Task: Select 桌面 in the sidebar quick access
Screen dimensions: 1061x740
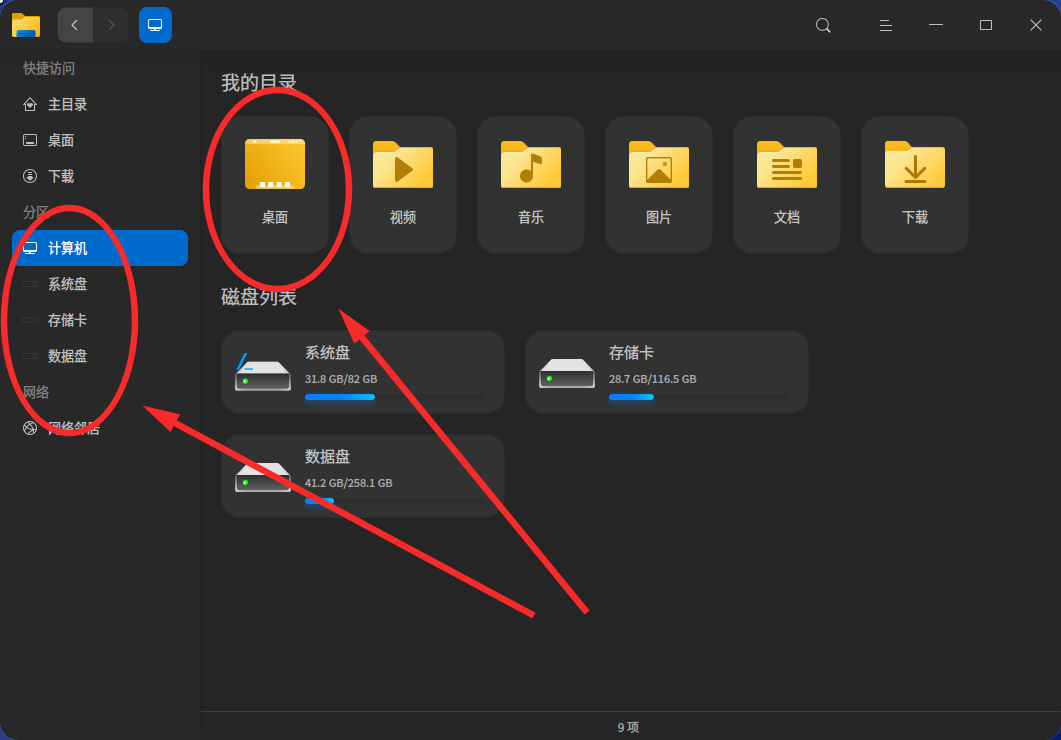Action: 99,141
